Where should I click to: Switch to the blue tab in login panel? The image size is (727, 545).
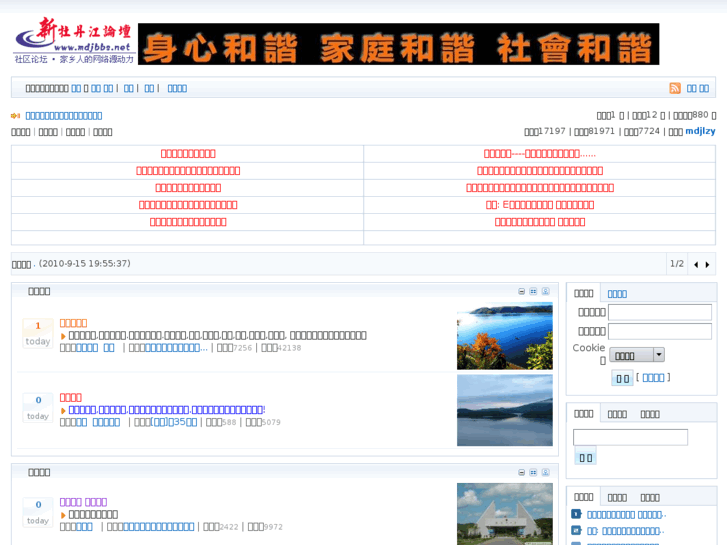coord(617,294)
